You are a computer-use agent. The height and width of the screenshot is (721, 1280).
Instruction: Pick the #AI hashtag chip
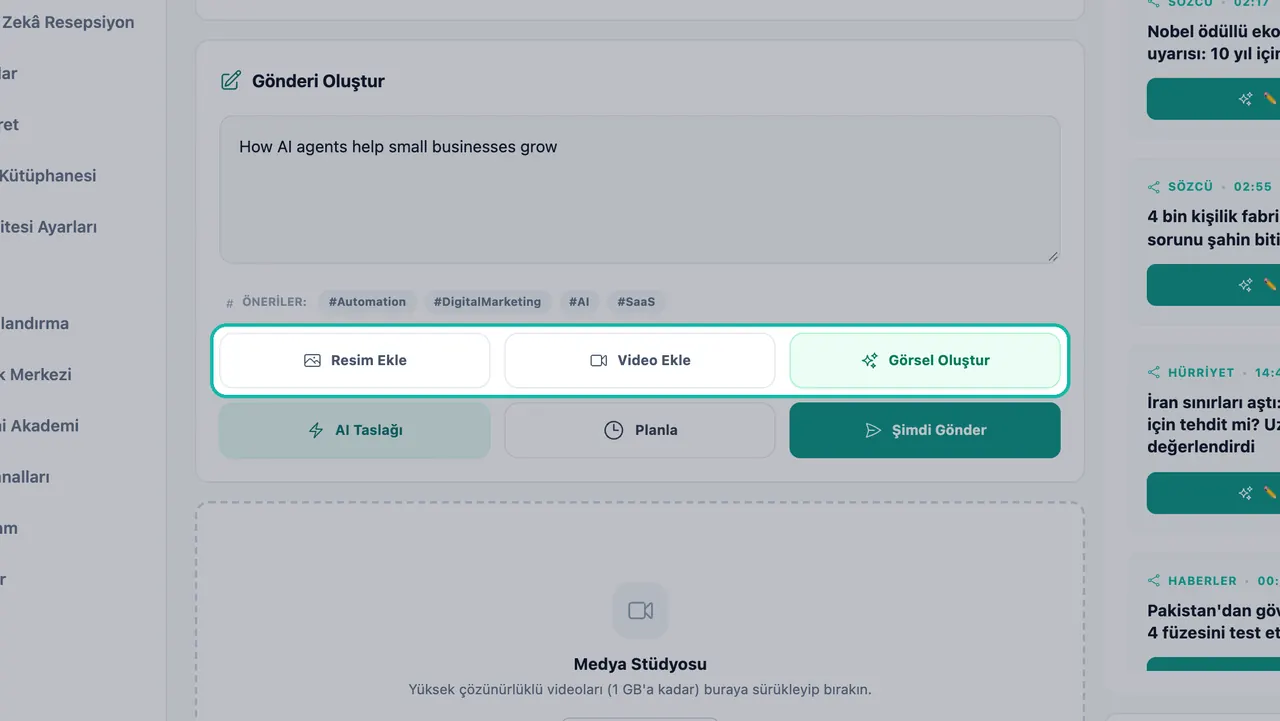tap(579, 301)
